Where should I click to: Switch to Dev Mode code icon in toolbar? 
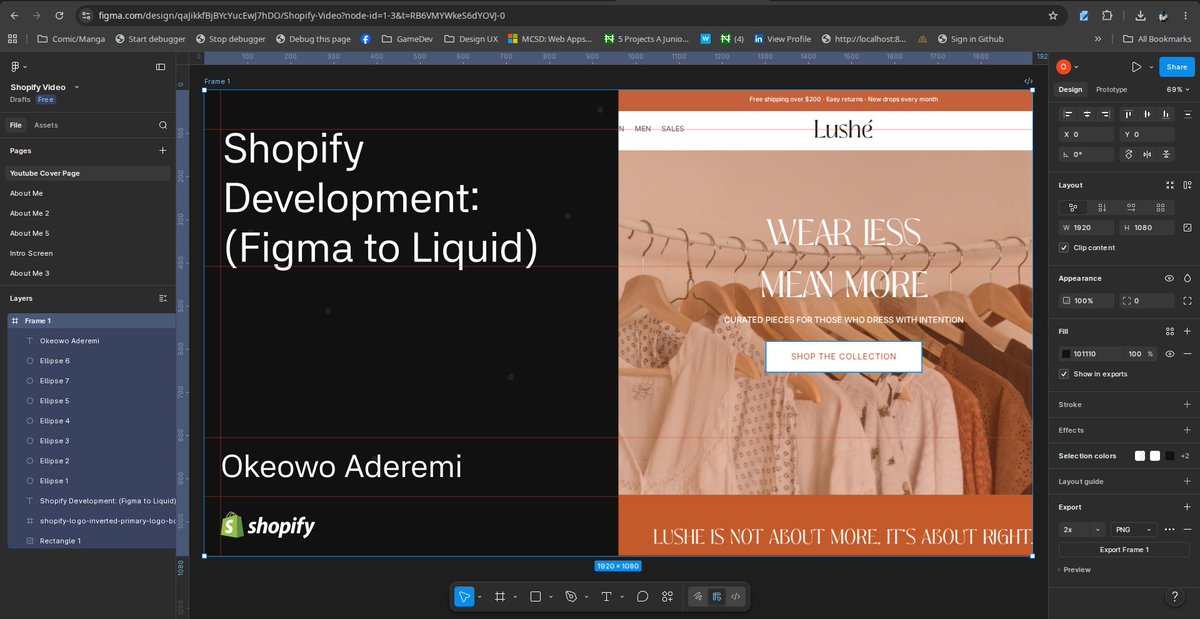735,596
